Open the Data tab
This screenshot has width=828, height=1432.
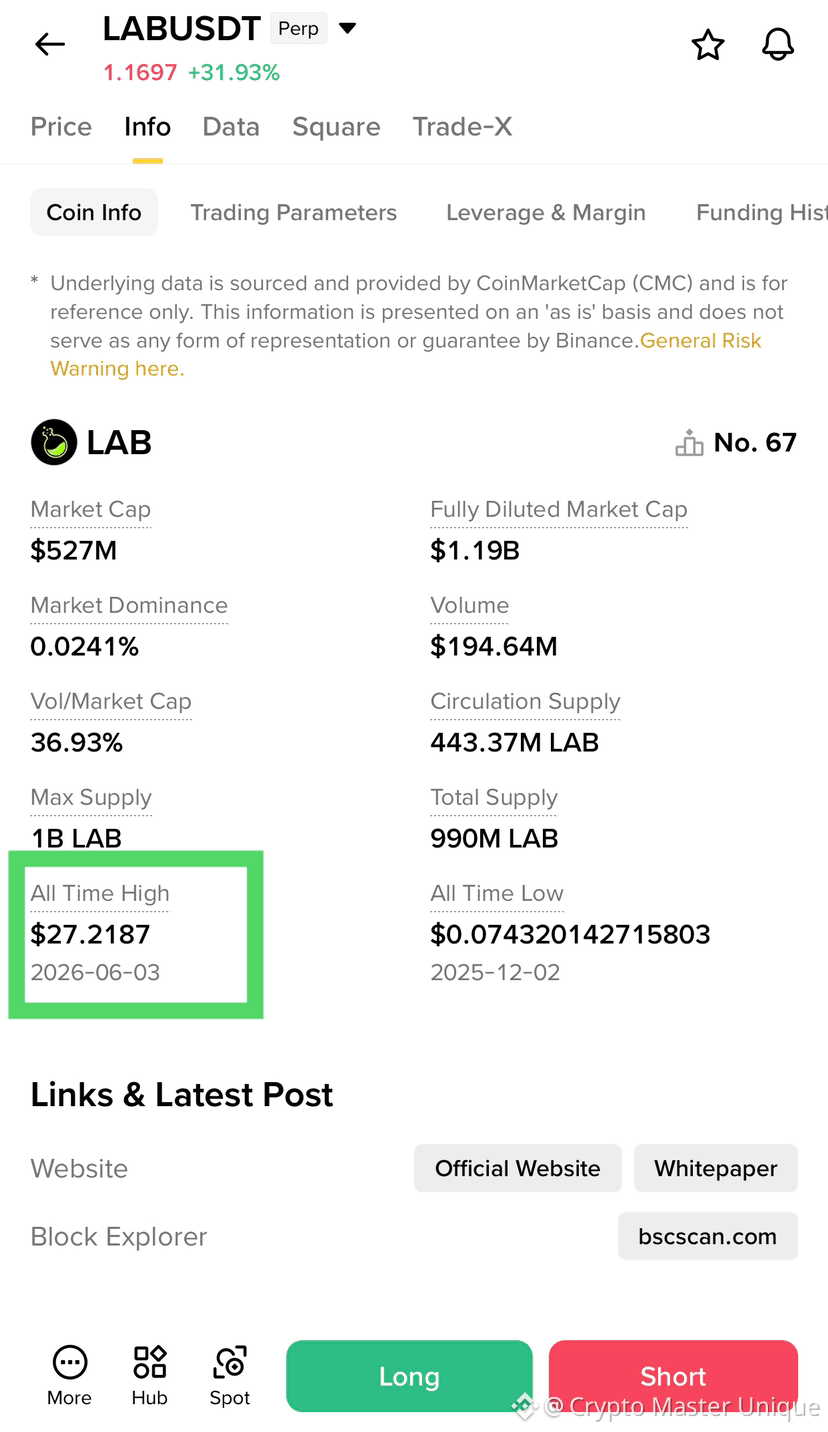[x=231, y=127]
